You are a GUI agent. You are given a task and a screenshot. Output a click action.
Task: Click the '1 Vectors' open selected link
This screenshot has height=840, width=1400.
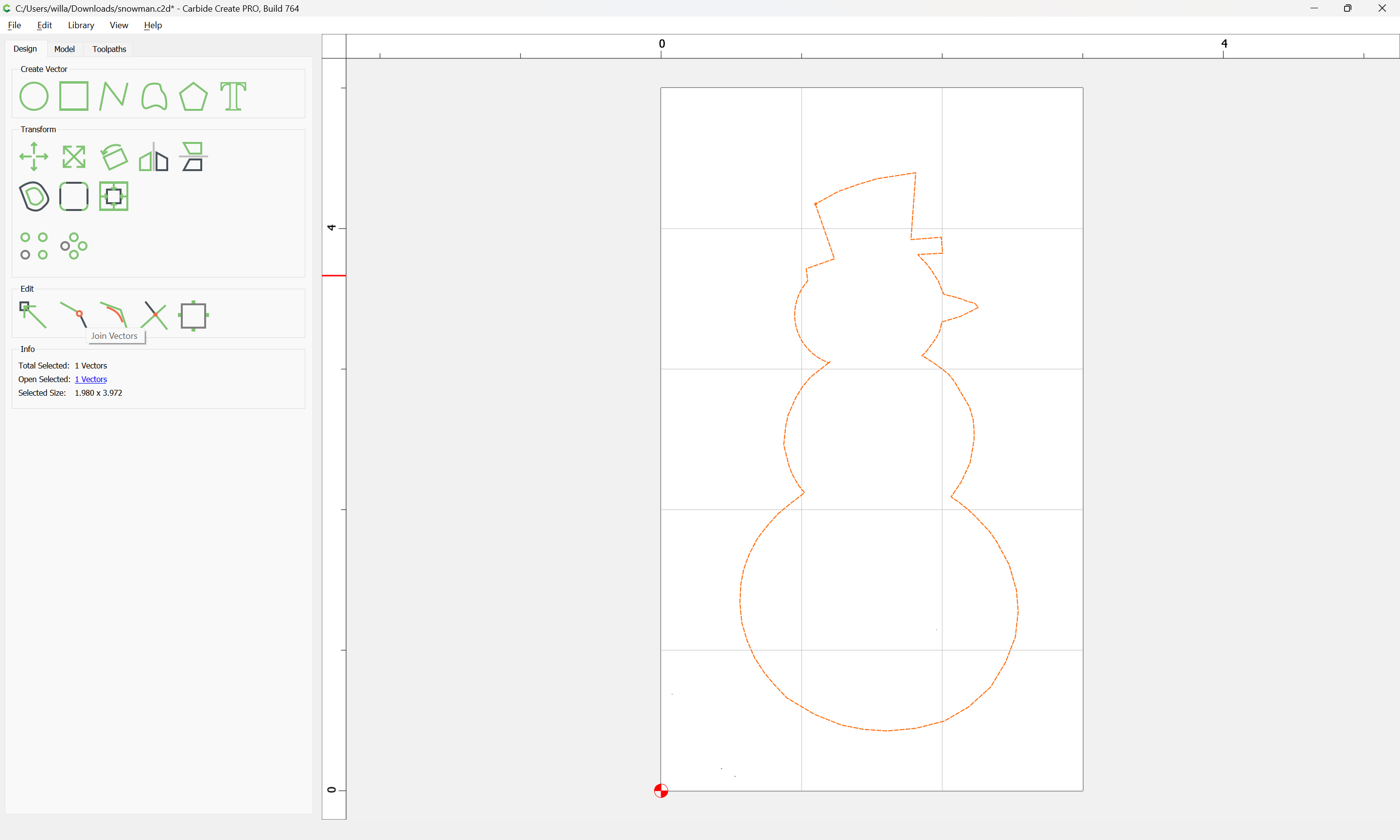[x=90, y=379]
